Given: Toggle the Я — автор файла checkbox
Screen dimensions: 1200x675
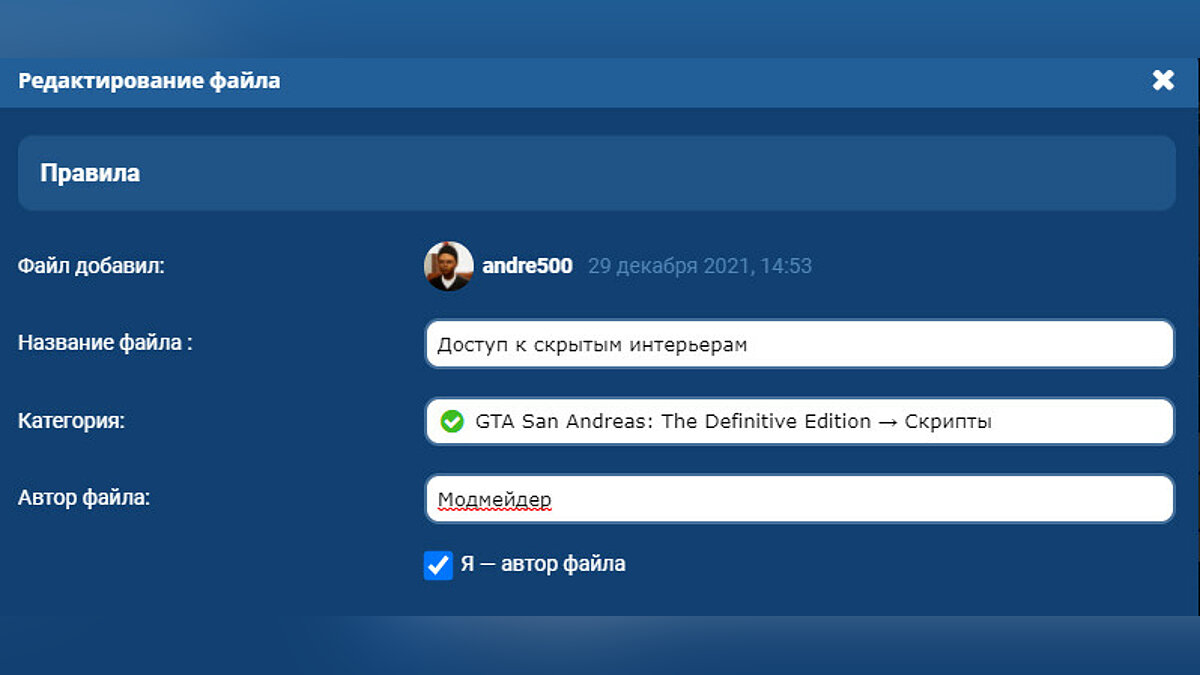Looking at the screenshot, I should [x=438, y=565].
